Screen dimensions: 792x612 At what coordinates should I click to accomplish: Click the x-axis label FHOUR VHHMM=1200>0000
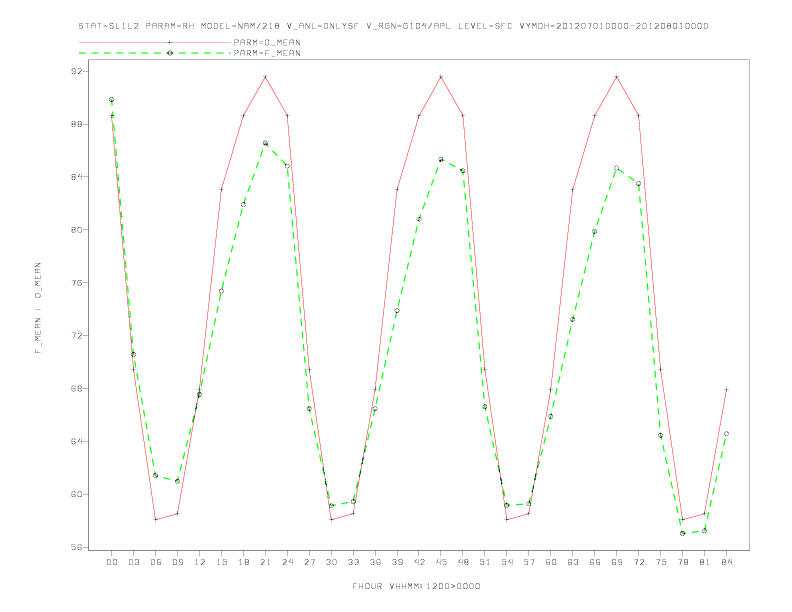point(416,586)
